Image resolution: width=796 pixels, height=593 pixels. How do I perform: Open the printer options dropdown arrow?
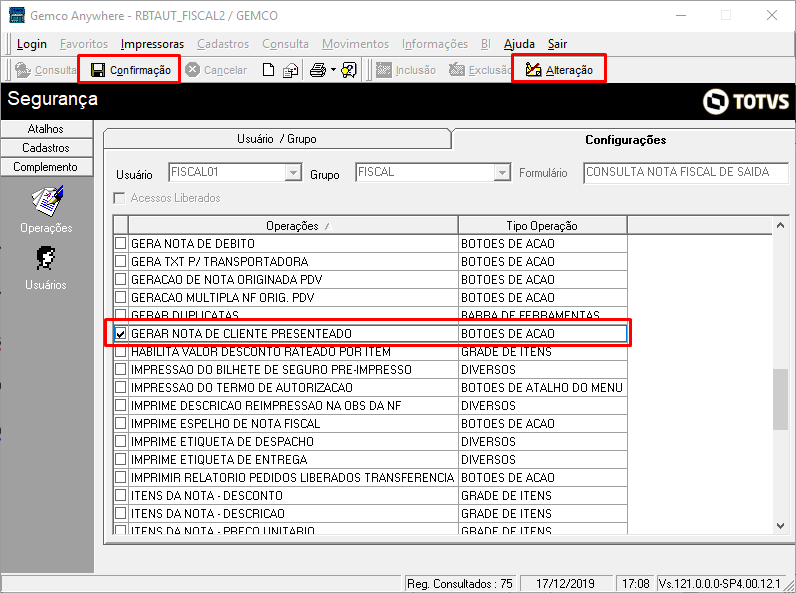click(334, 70)
